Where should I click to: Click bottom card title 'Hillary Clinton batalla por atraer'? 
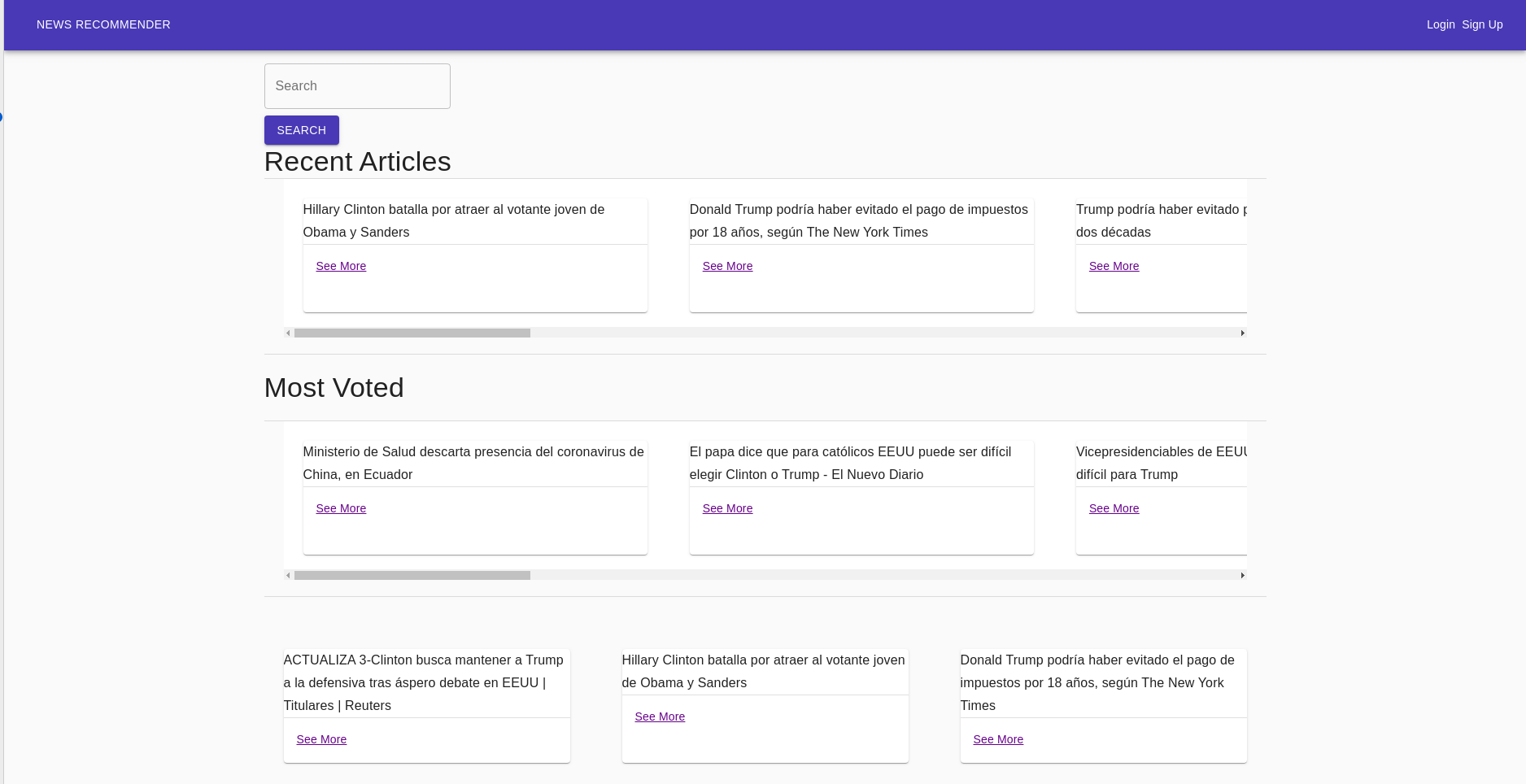763,671
